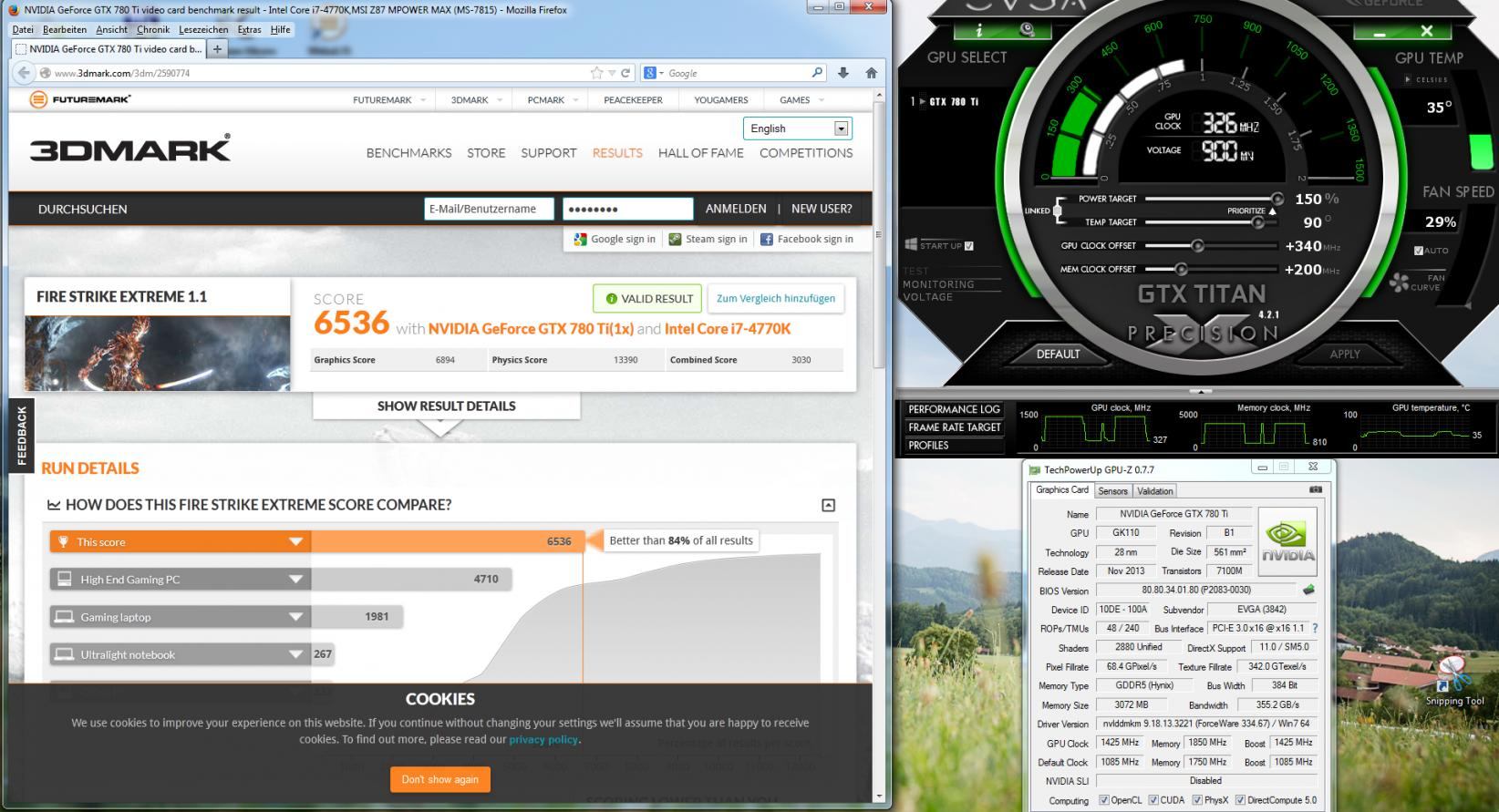Switch to Sensors tab in GPU-Z

coord(1112,490)
